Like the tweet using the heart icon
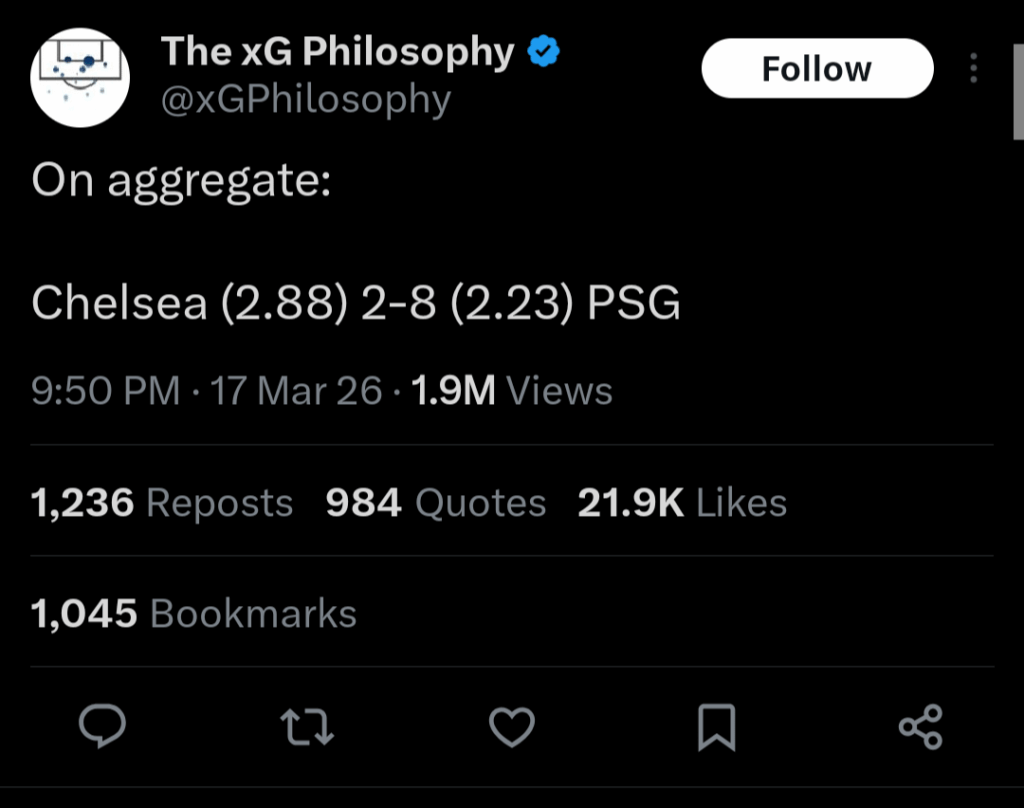 tap(512, 729)
